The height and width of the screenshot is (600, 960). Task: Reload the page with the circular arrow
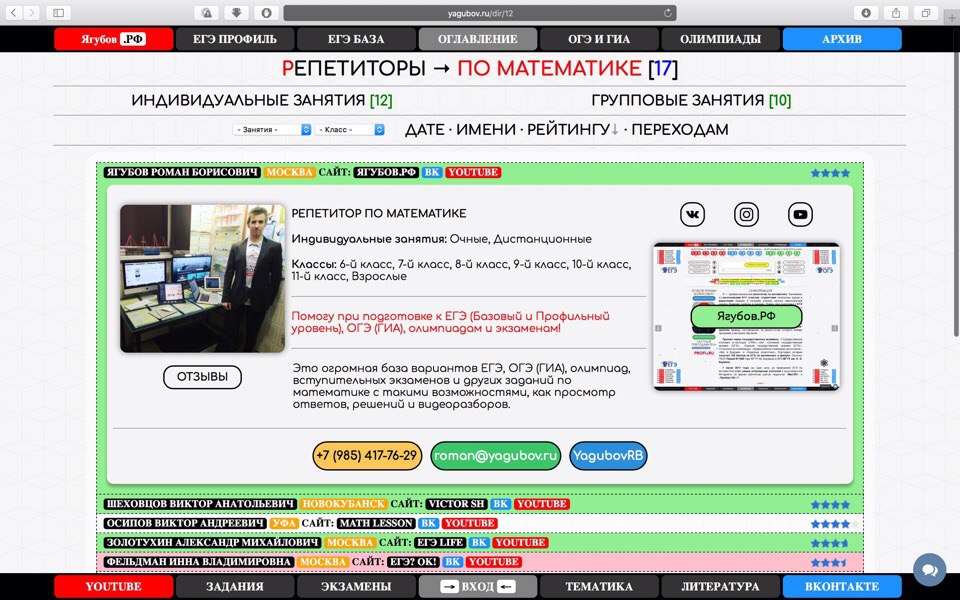pyautogui.click(x=668, y=12)
